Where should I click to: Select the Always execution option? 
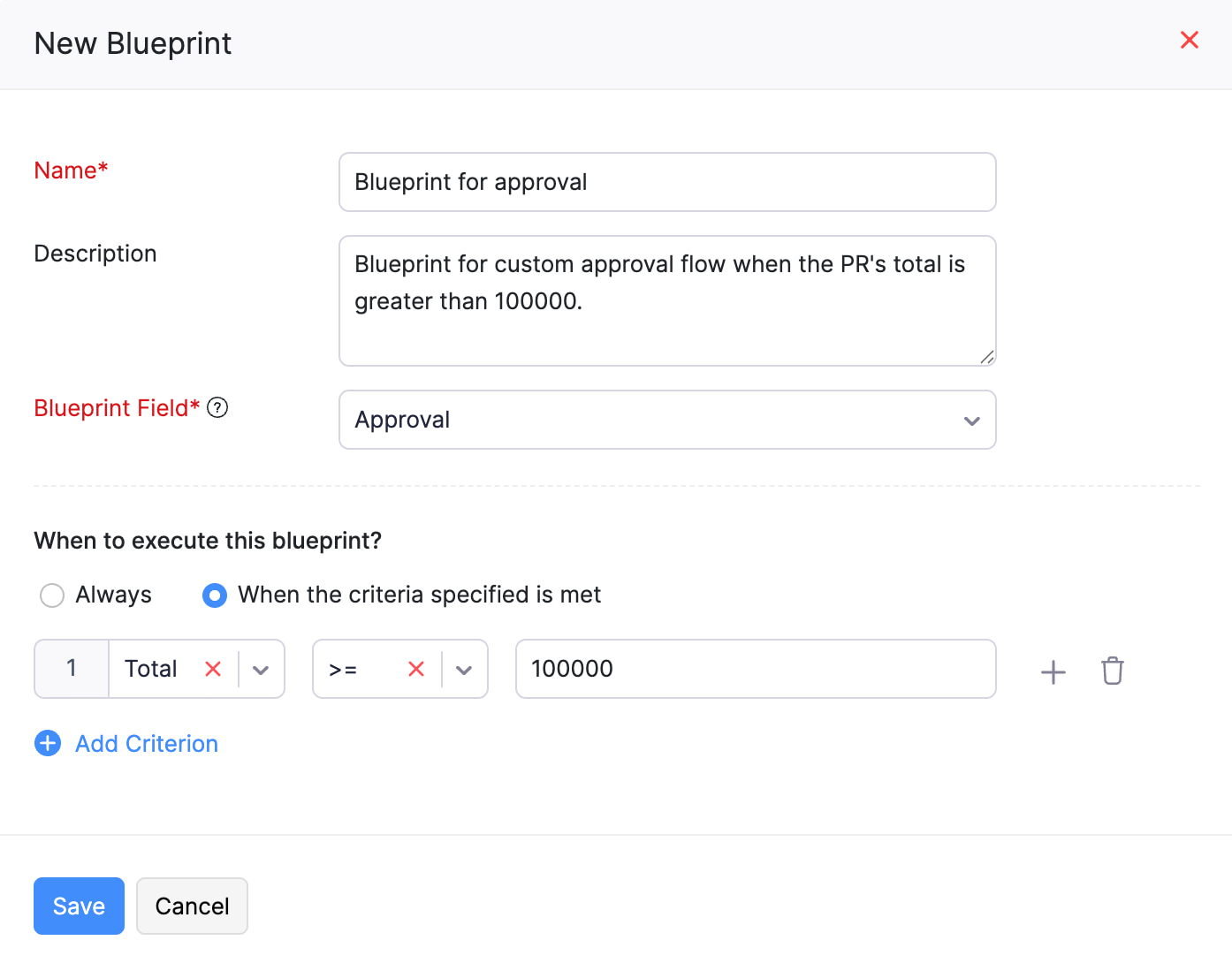coord(51,595)
